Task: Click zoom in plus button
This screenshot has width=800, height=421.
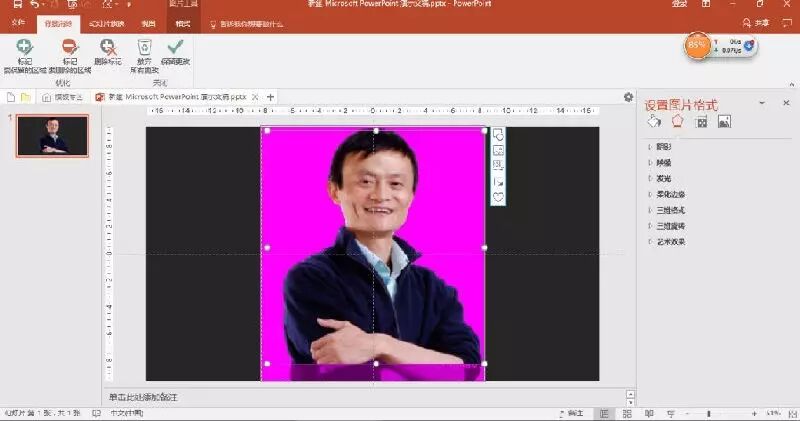Action: point(754,413)
